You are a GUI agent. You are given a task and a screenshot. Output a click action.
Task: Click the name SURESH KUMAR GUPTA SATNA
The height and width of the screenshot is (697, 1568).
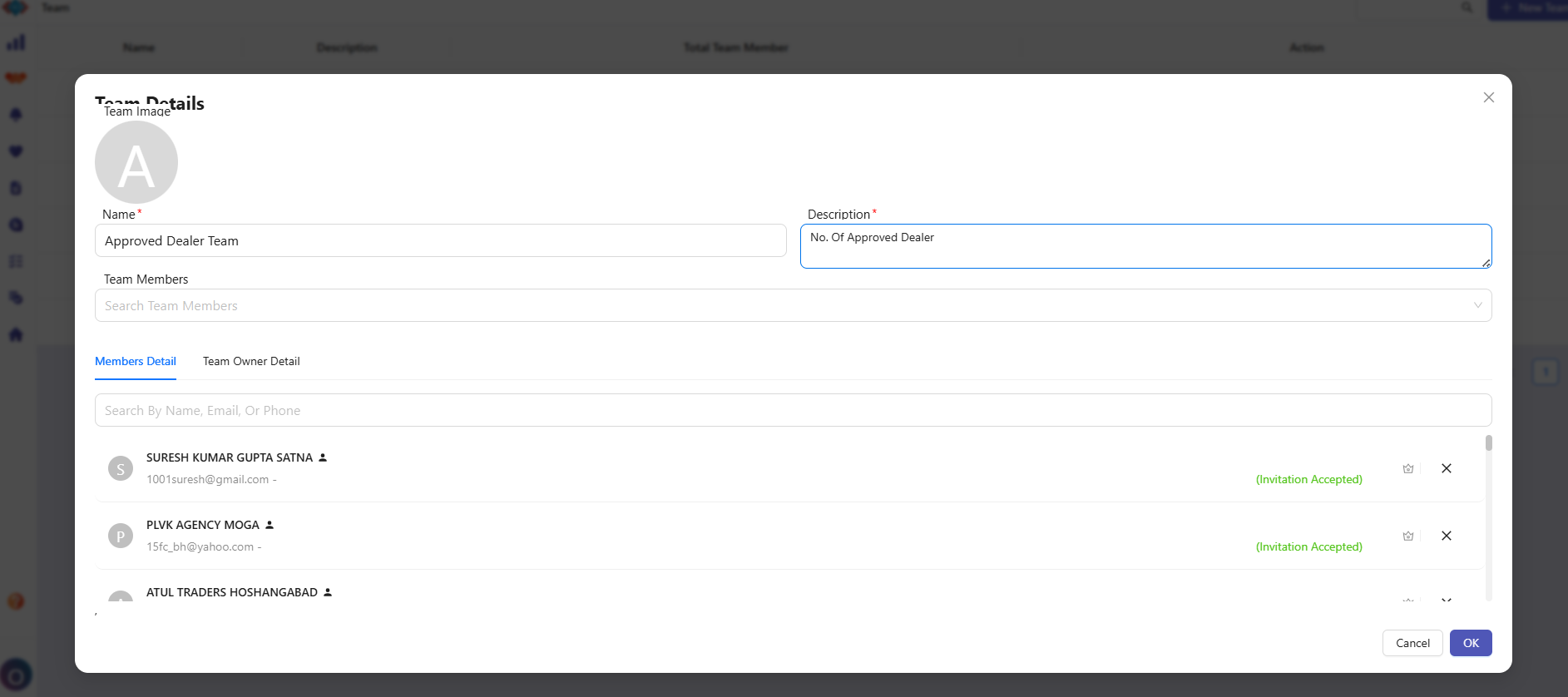[x=230, y=457]
